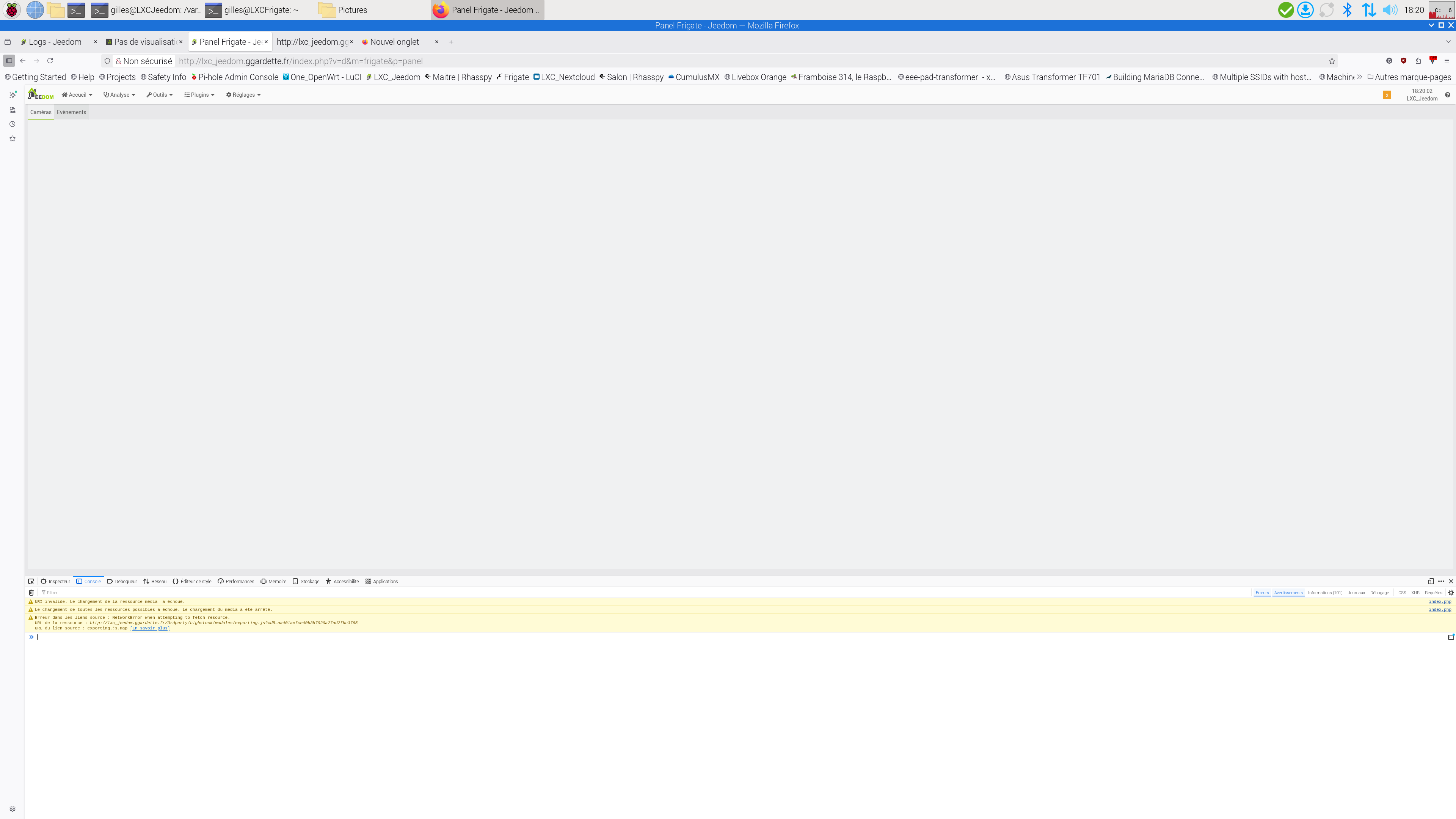Open console settings gear icon
1456x819 pixels.
click(x=1450, y=592)
